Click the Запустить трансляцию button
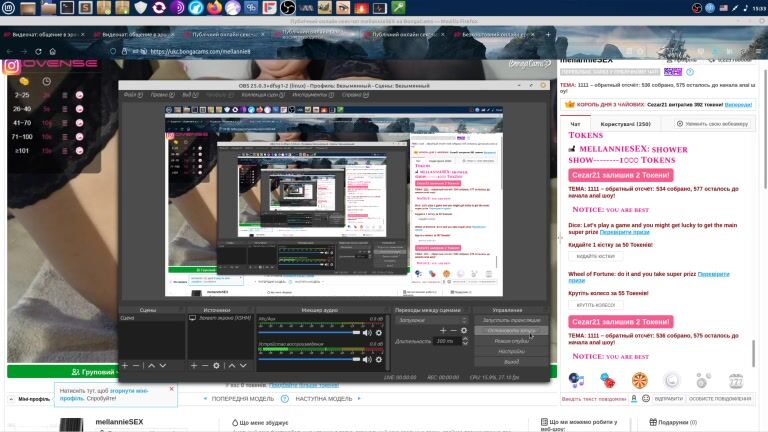Screen dimensions: 768x432 510,319
